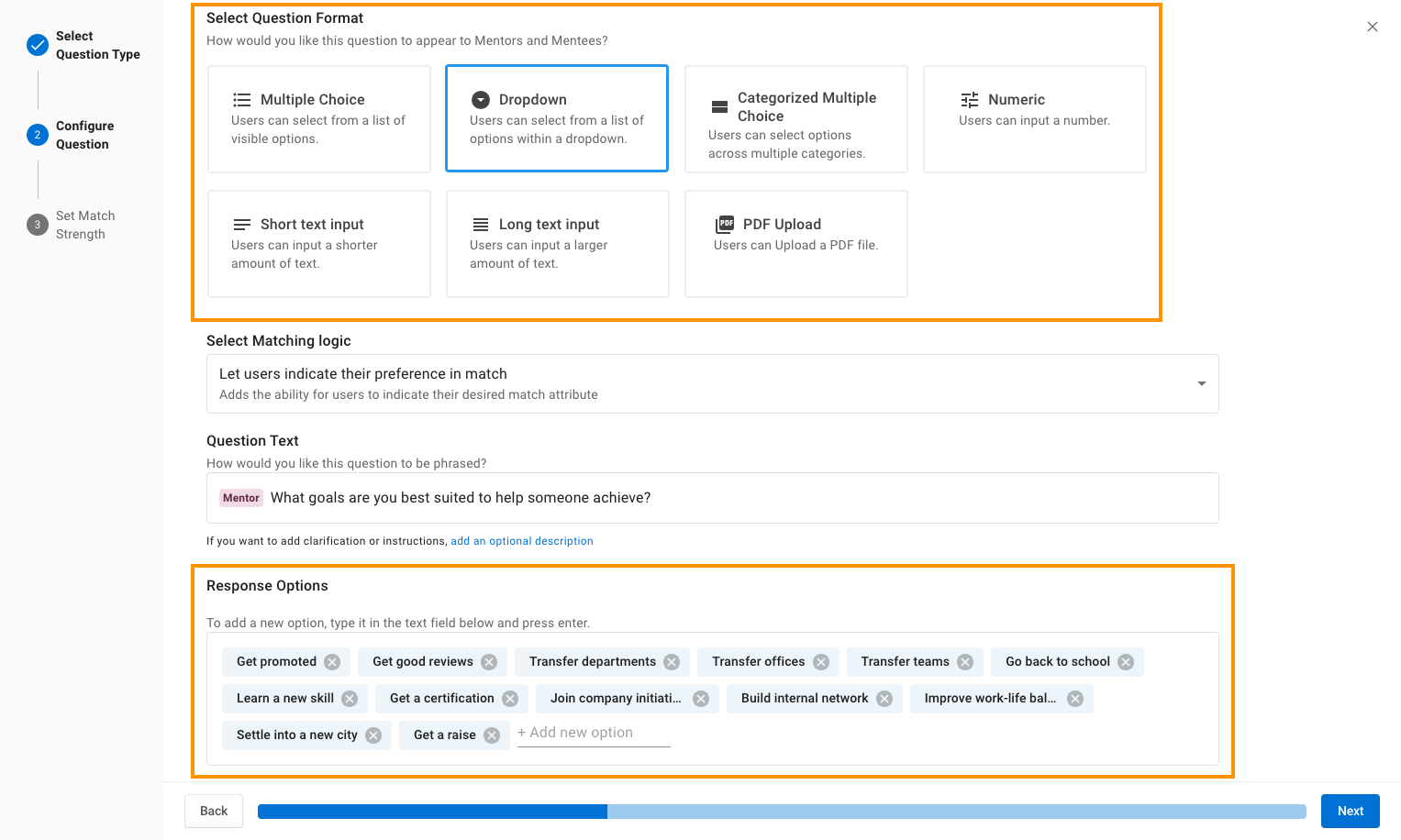Click the PDF Upload icon

[x=725, y=225]
